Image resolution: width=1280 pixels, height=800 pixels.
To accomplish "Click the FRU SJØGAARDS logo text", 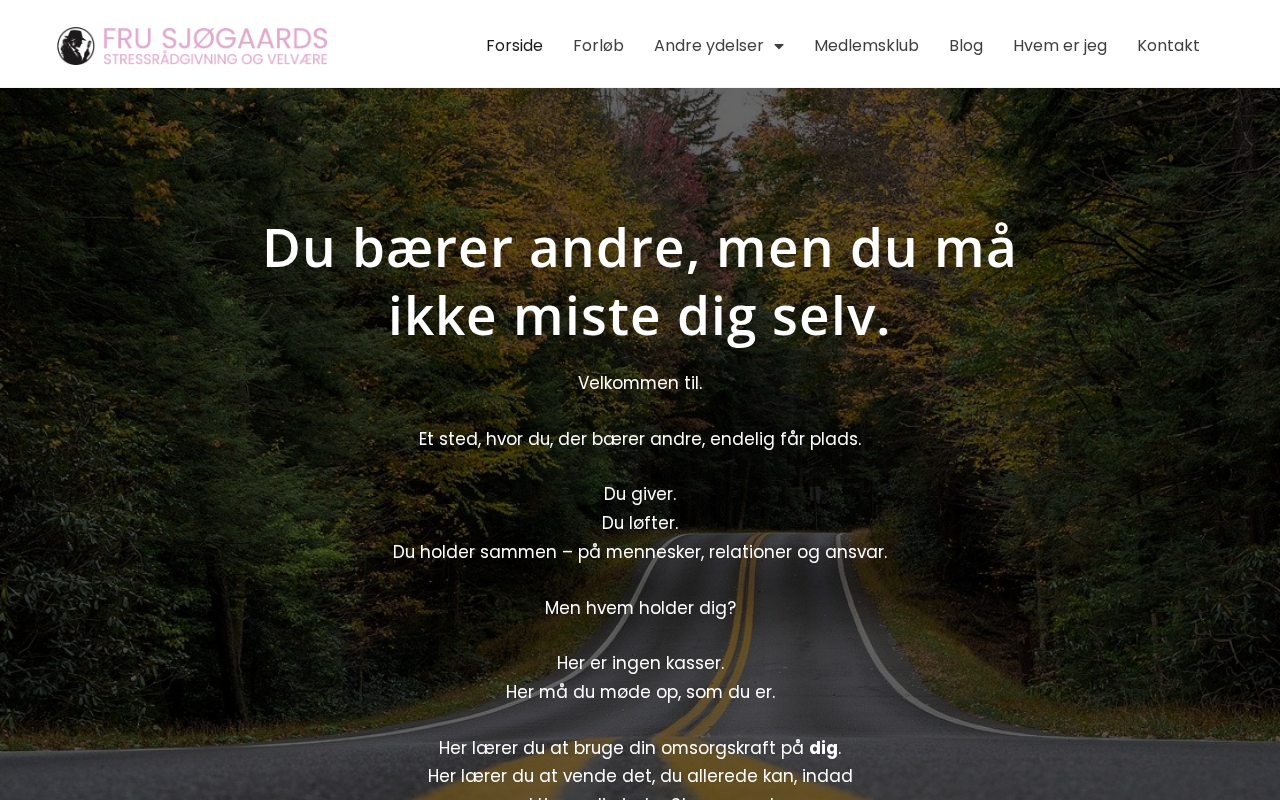I will [x=215, y=39].
